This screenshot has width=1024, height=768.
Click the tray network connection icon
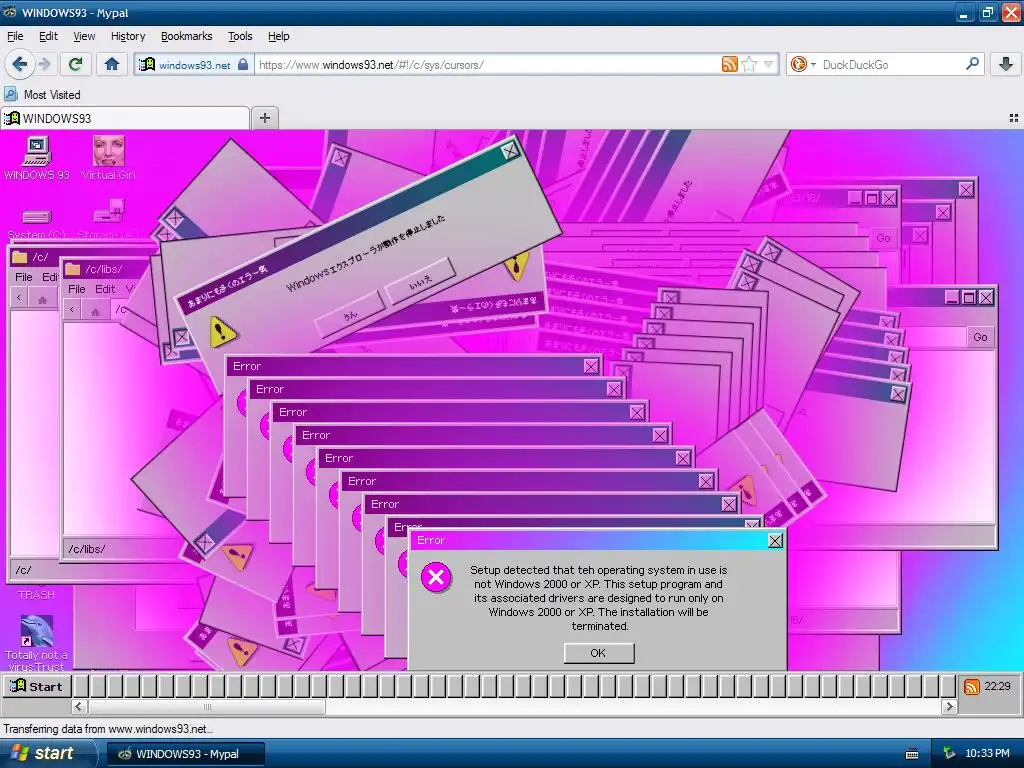click(x=949, y=754)
